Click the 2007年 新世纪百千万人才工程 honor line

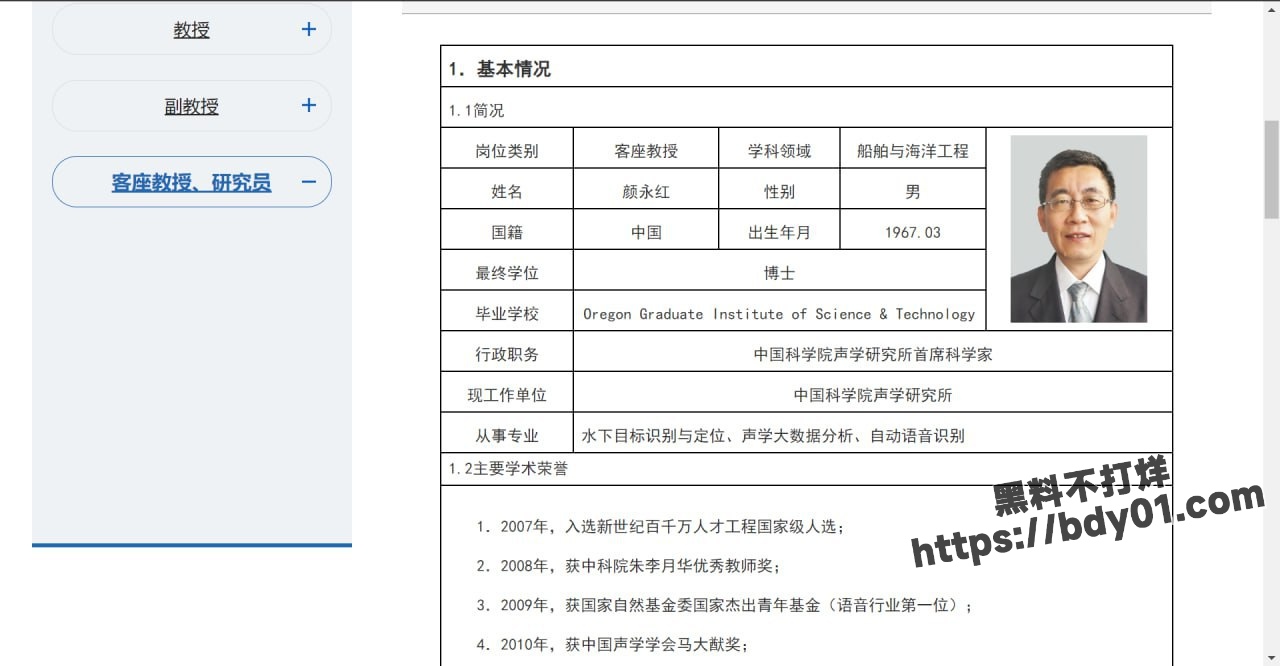tap(661, 526)
